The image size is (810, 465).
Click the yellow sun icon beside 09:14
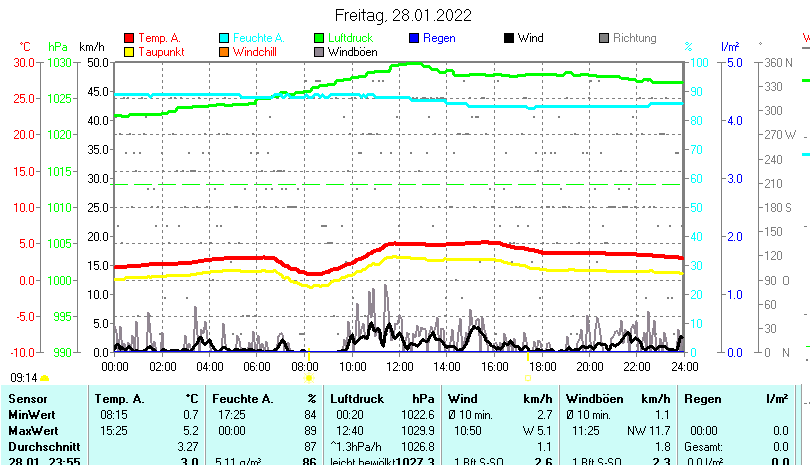pos(45,378)
